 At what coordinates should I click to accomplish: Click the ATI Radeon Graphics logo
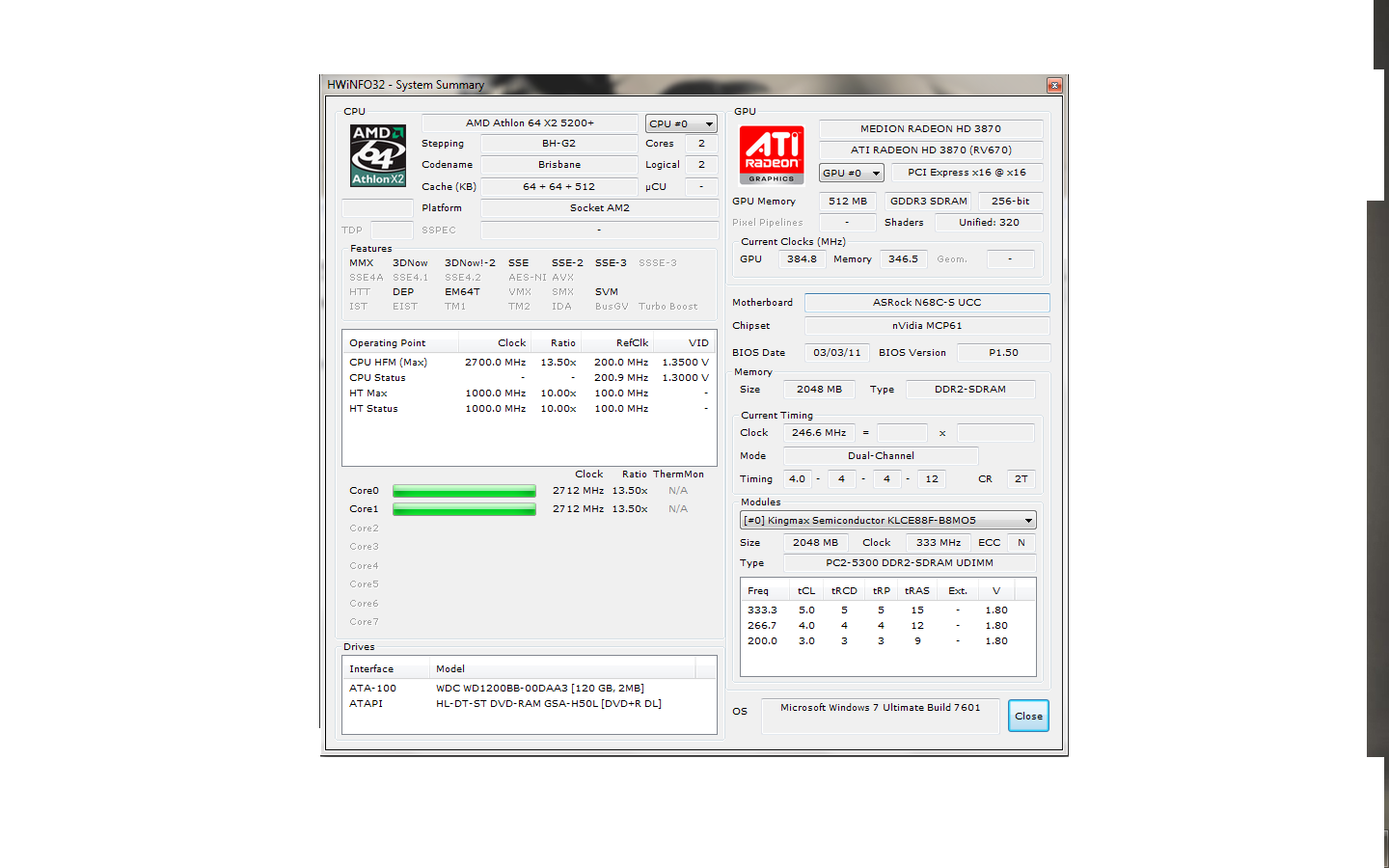pyautogui.click(x=772, y=155)
